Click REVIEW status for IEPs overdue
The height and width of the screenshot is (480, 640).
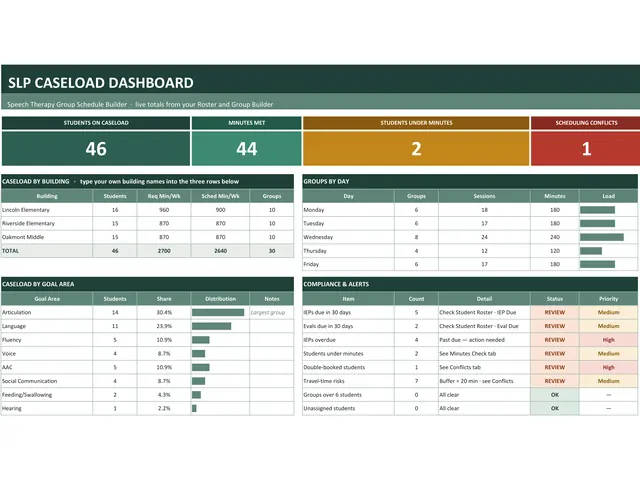tap(555, 340)
